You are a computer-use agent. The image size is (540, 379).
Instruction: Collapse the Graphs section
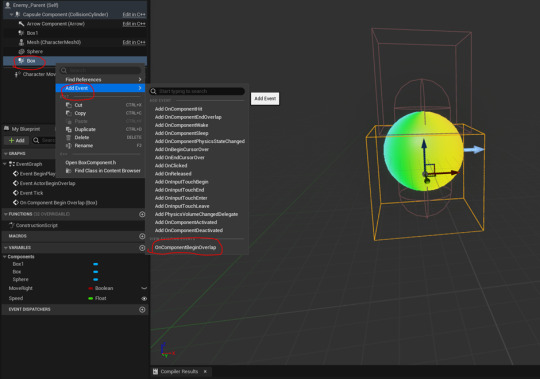[x=6, y=154]
